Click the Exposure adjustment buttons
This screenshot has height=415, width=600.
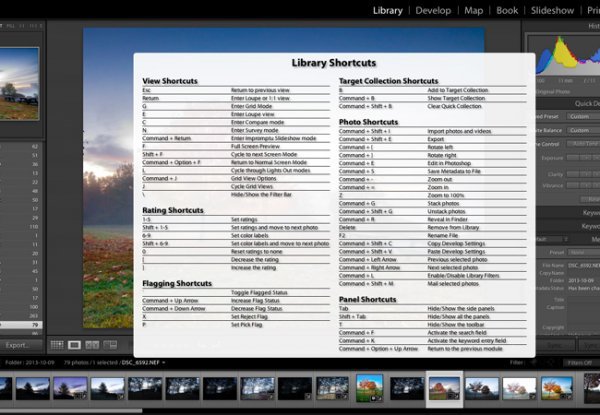coord(583,158)
